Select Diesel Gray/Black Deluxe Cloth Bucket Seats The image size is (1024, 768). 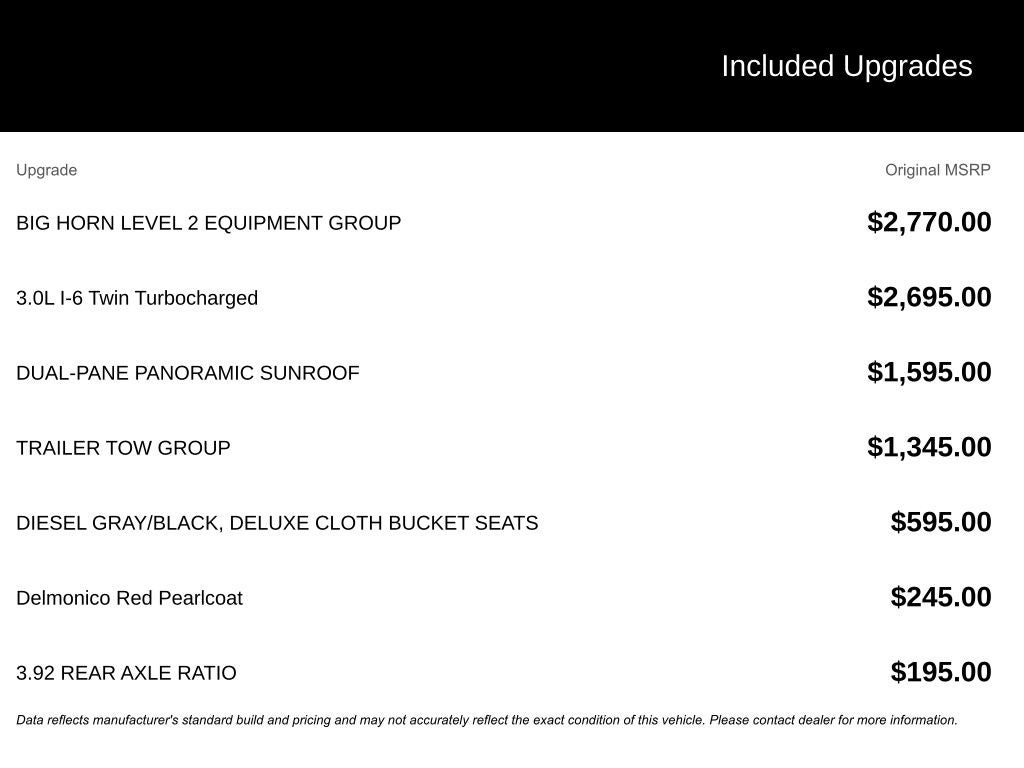click(277, 523)
